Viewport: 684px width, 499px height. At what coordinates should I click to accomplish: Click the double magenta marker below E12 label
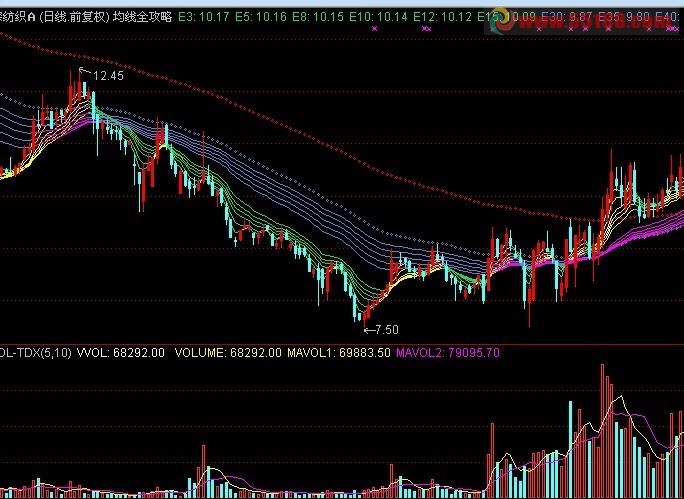(x=427, y=29)
